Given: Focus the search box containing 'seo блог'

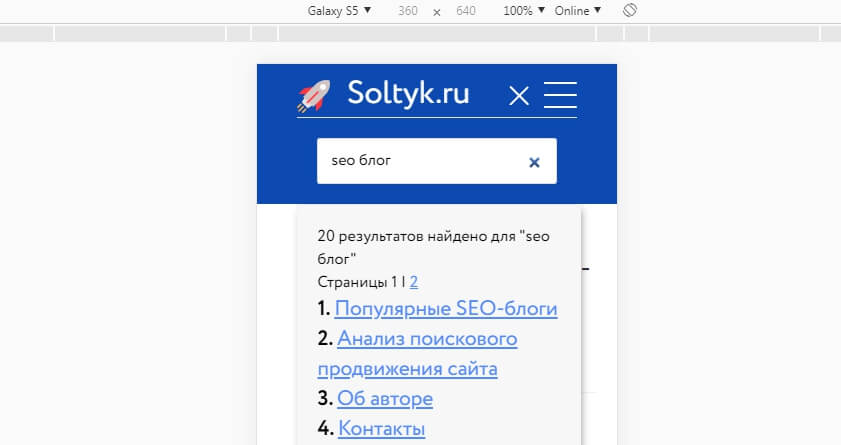Looking at the screenshot, I should [x=437, y=161].
